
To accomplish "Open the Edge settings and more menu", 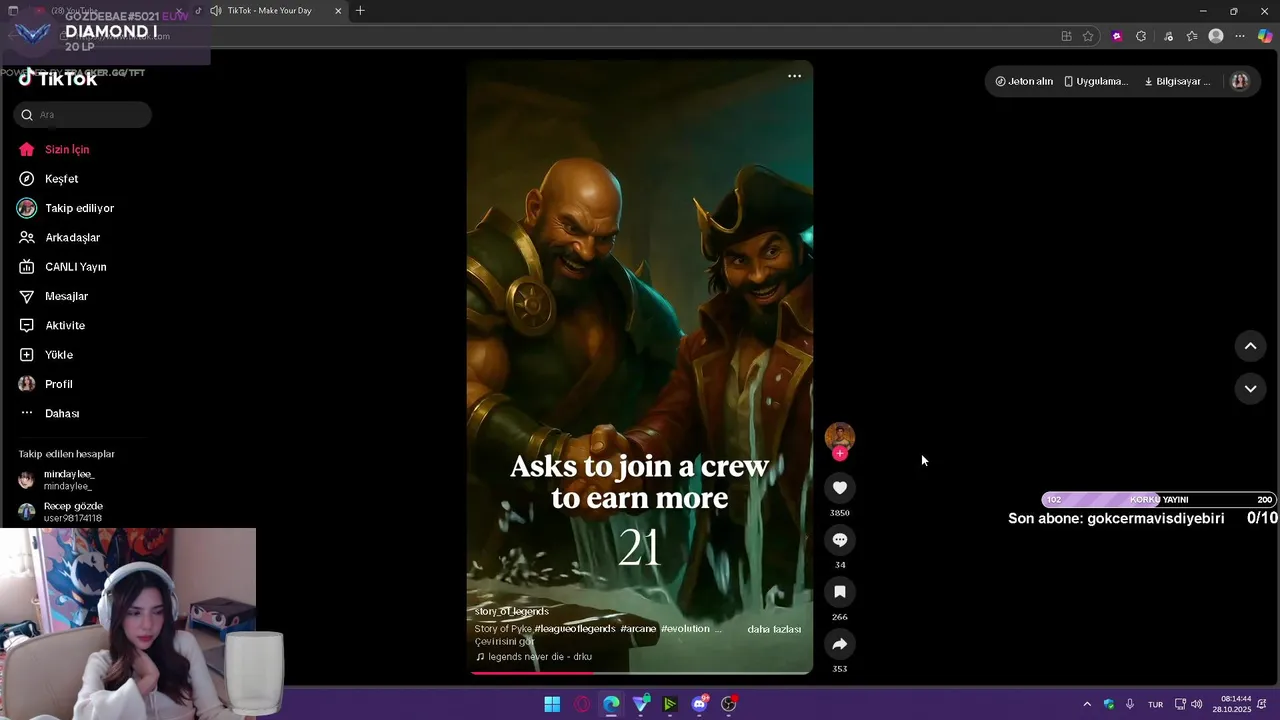I will pos(1240,36).
